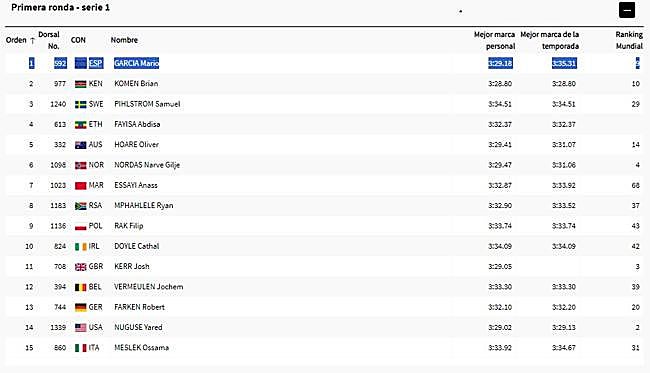This screenshot has width=650, height=373.
Task: Click the ESP country code
Action: 96,63
